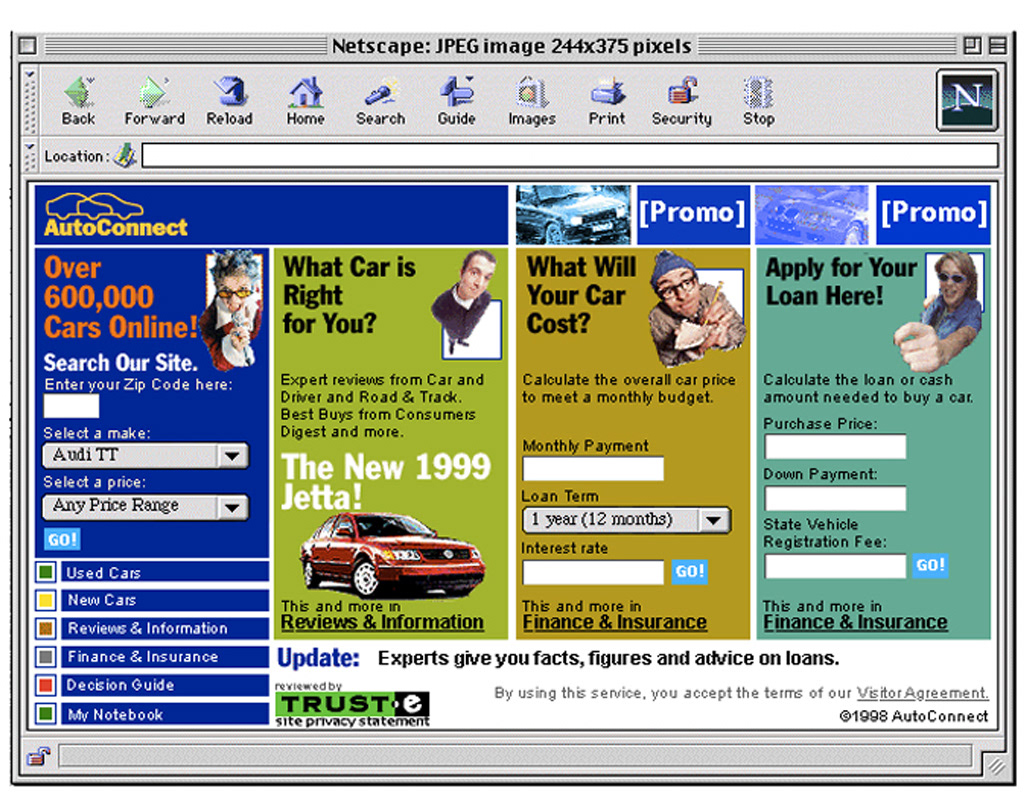Screen dimensions: 1024x812
Task: Select the yellow New Cars square
Action: click(46, 601)
